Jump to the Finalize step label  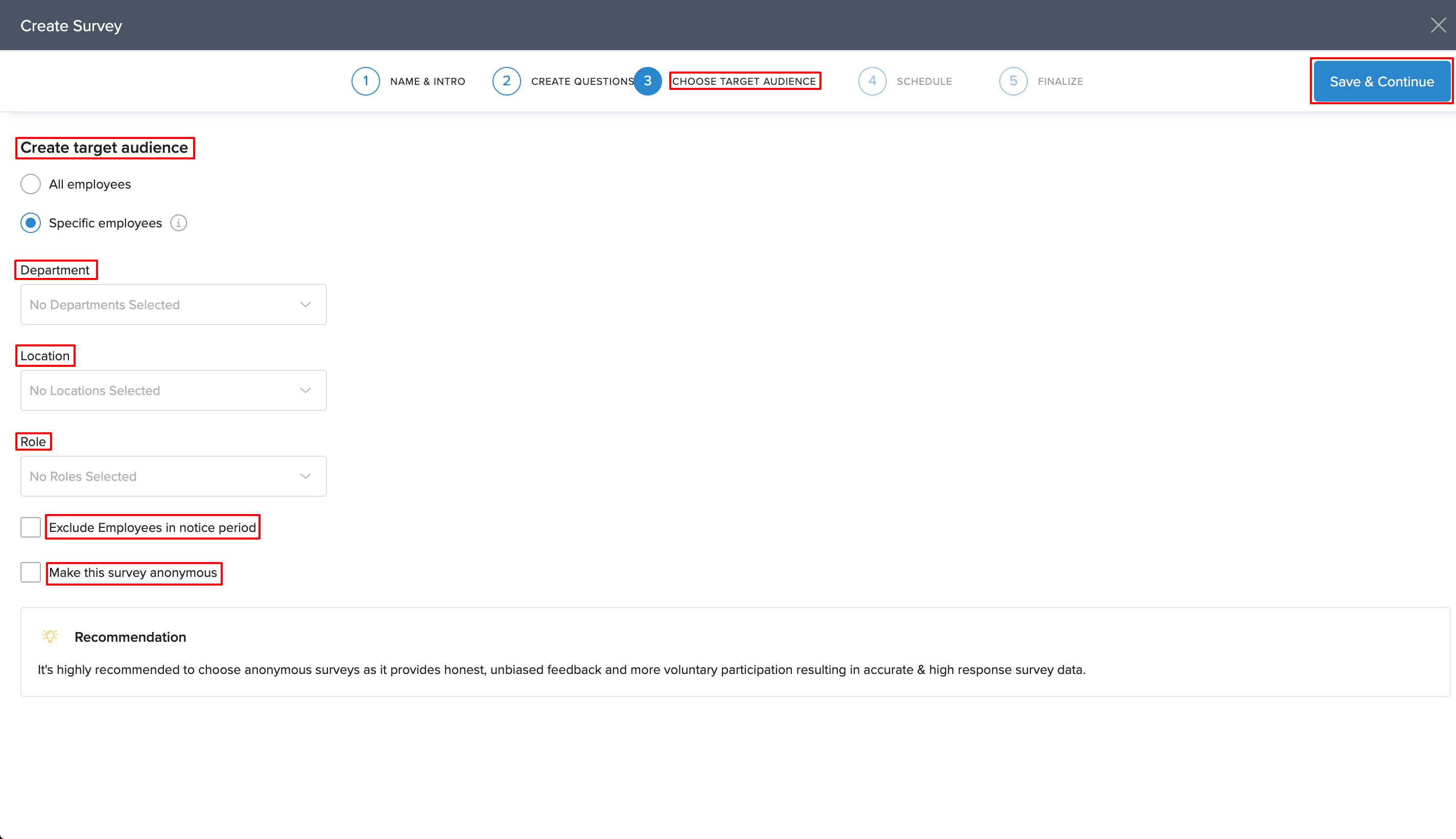pos(1060,81)
